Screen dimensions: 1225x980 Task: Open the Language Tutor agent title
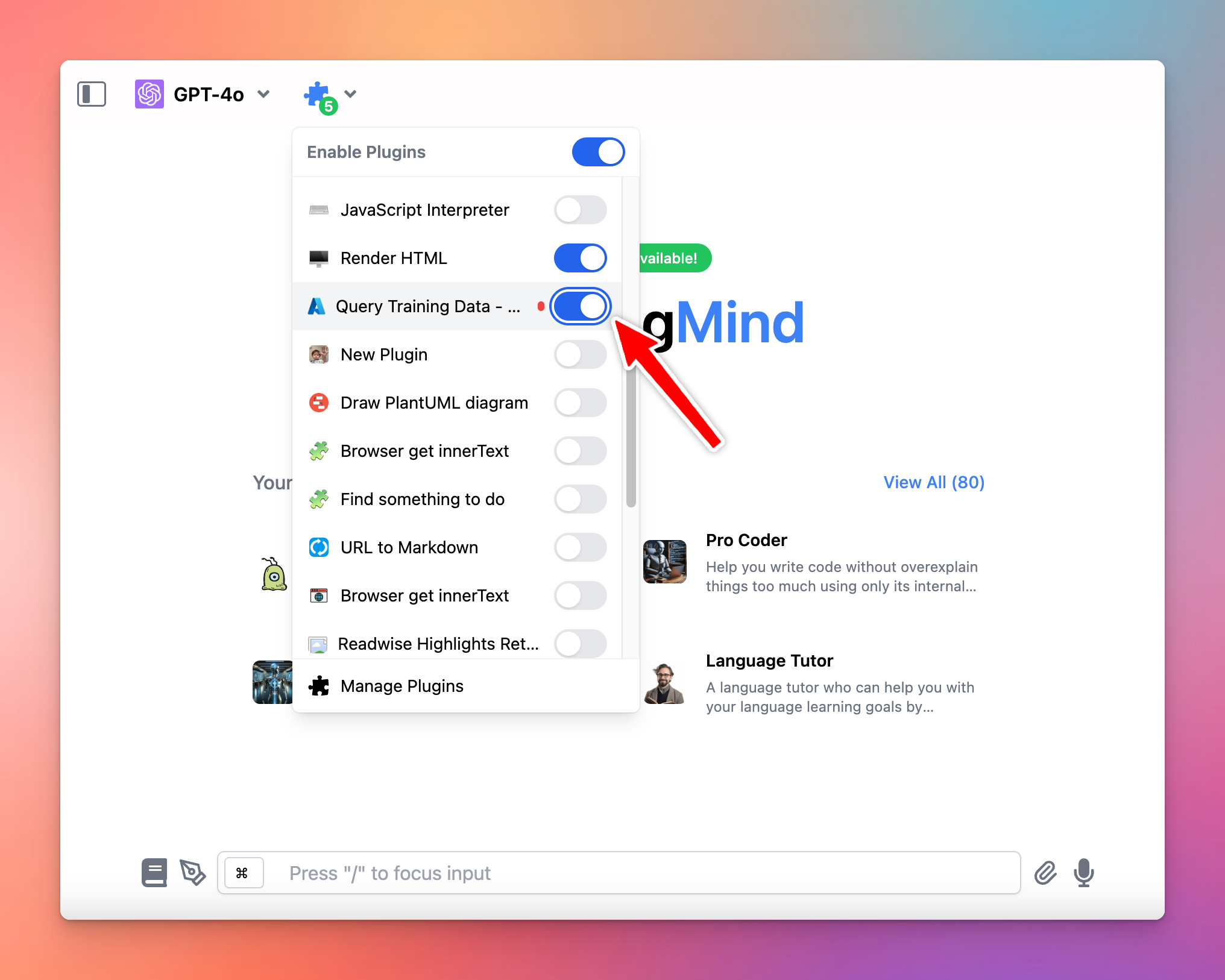[x=769, y=661]
